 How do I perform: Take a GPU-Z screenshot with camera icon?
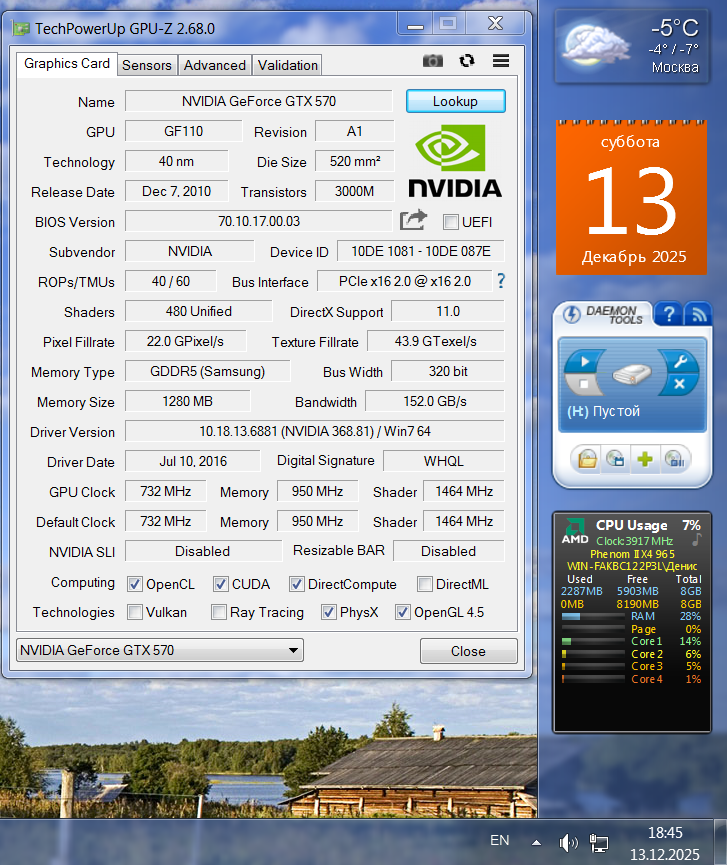pyautogui.click(x=432, y=61)
